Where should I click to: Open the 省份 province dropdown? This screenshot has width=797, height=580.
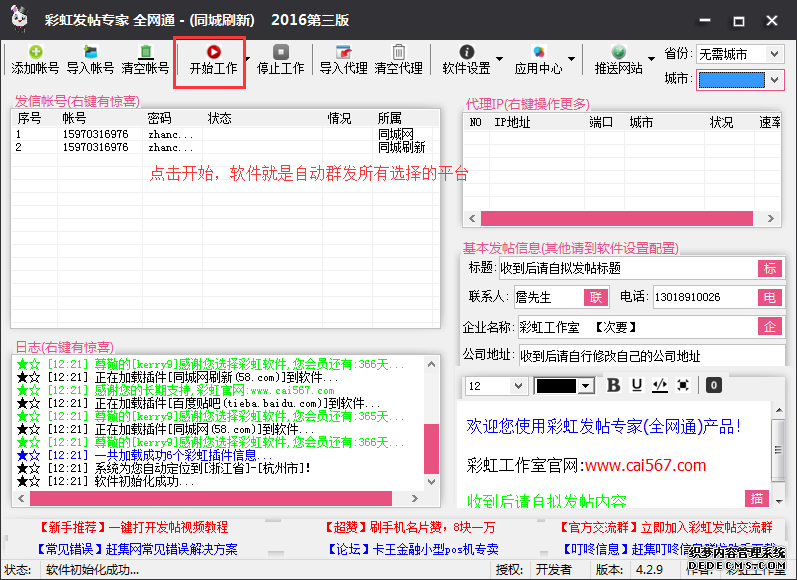coord(775,54)
